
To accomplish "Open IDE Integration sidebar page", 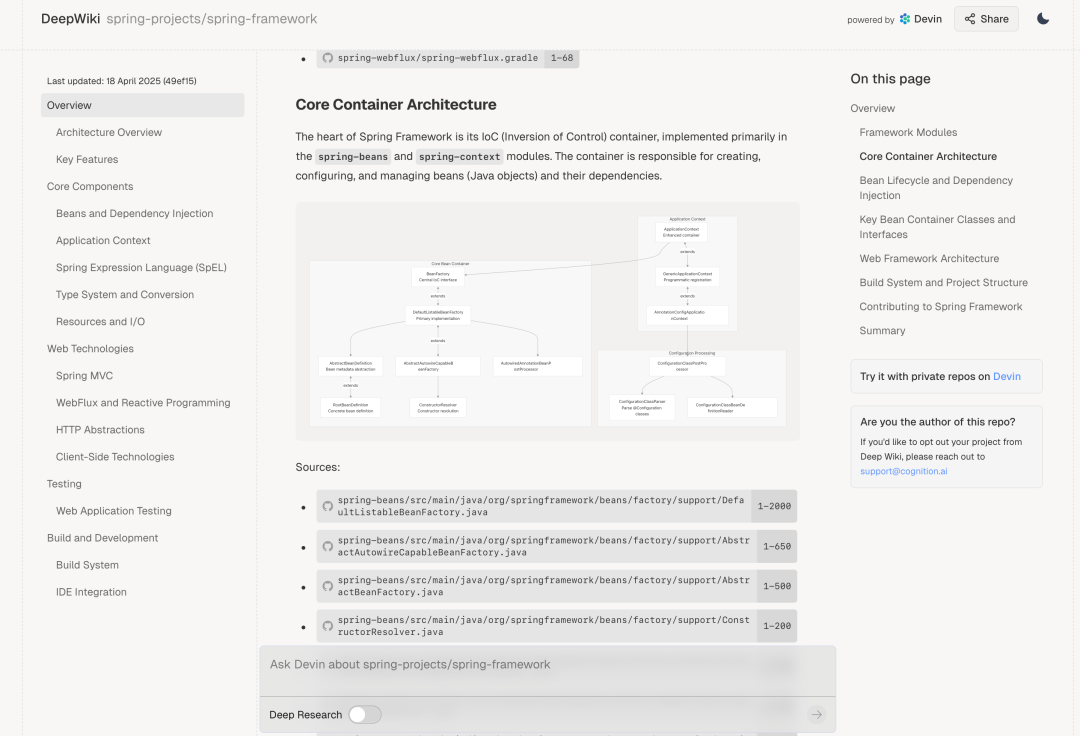I will click(x=91, y=592).
